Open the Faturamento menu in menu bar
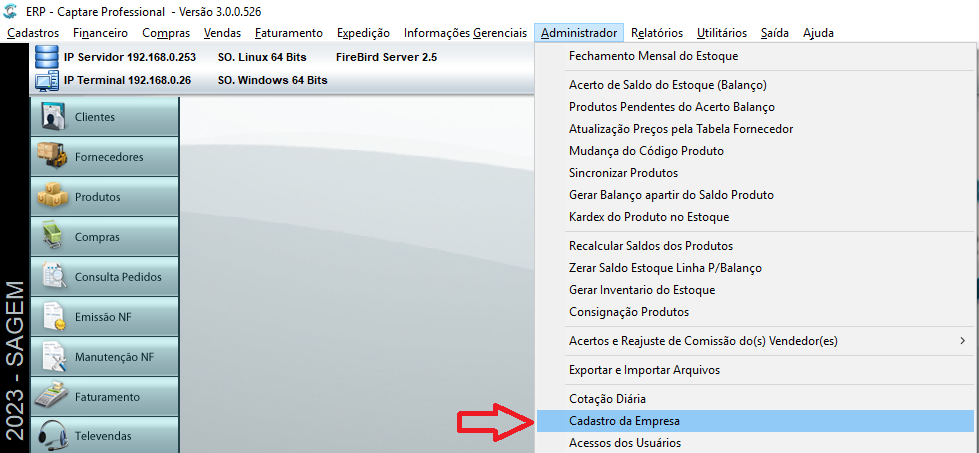 tap(288, 33)
